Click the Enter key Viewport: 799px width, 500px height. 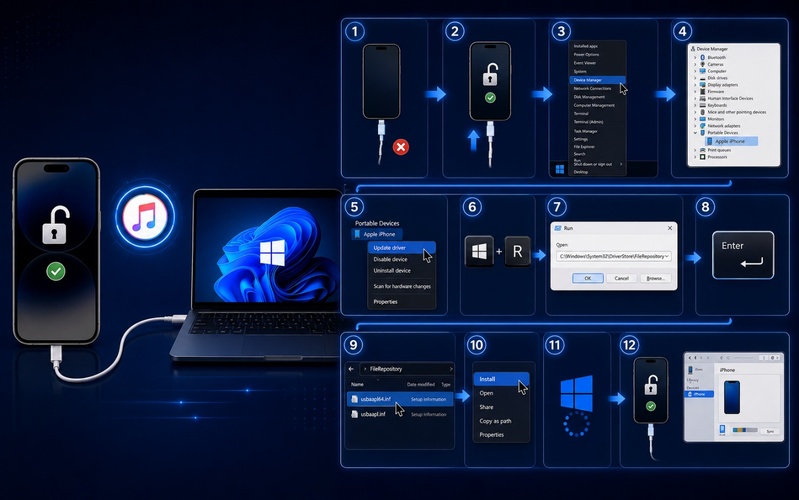pyautogui.click(x=743, y=255)
